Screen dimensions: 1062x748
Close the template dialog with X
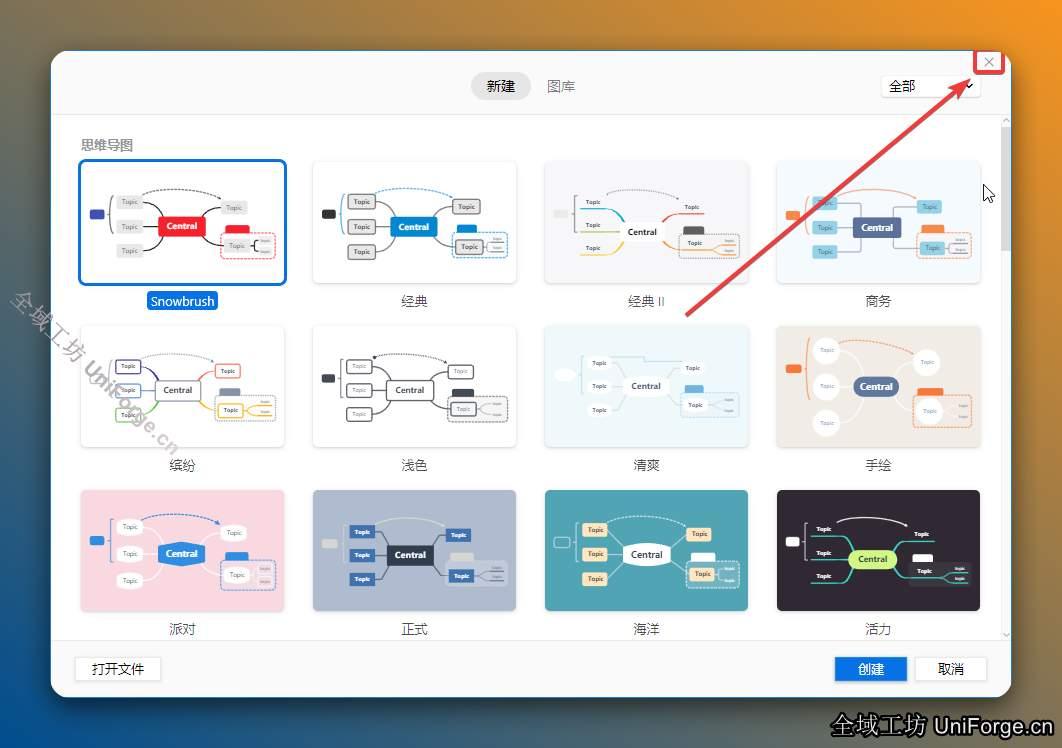(989, 62)
